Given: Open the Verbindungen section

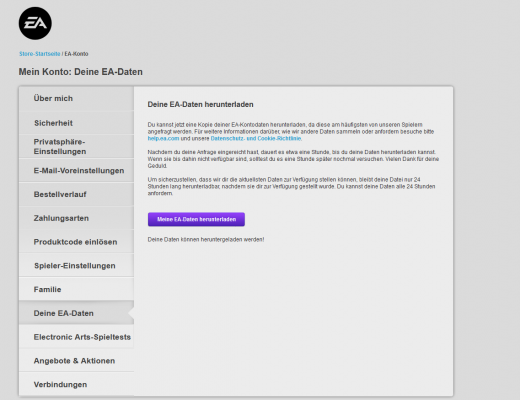Looking at the screenshot, I should tap(76, 384).
